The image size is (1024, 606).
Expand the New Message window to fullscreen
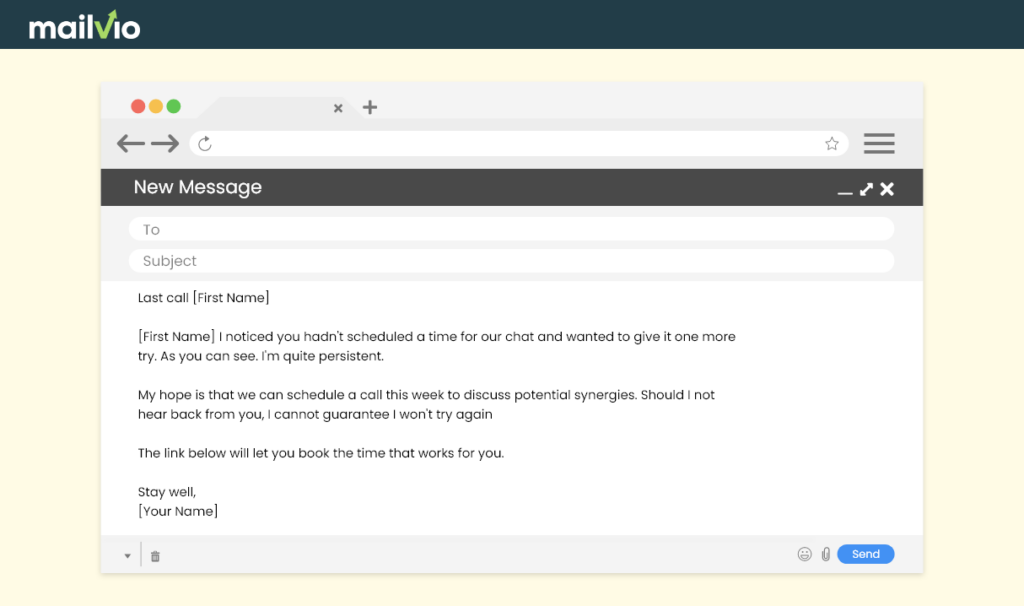(x=866, y=189)
